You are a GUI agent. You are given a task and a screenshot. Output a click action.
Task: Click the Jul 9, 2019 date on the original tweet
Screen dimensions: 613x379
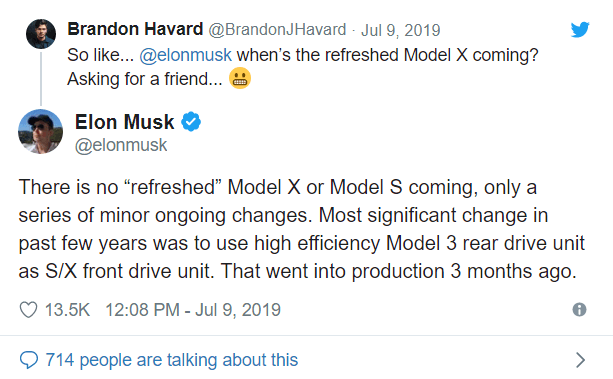pyautogui.click(x=401, y=30)
